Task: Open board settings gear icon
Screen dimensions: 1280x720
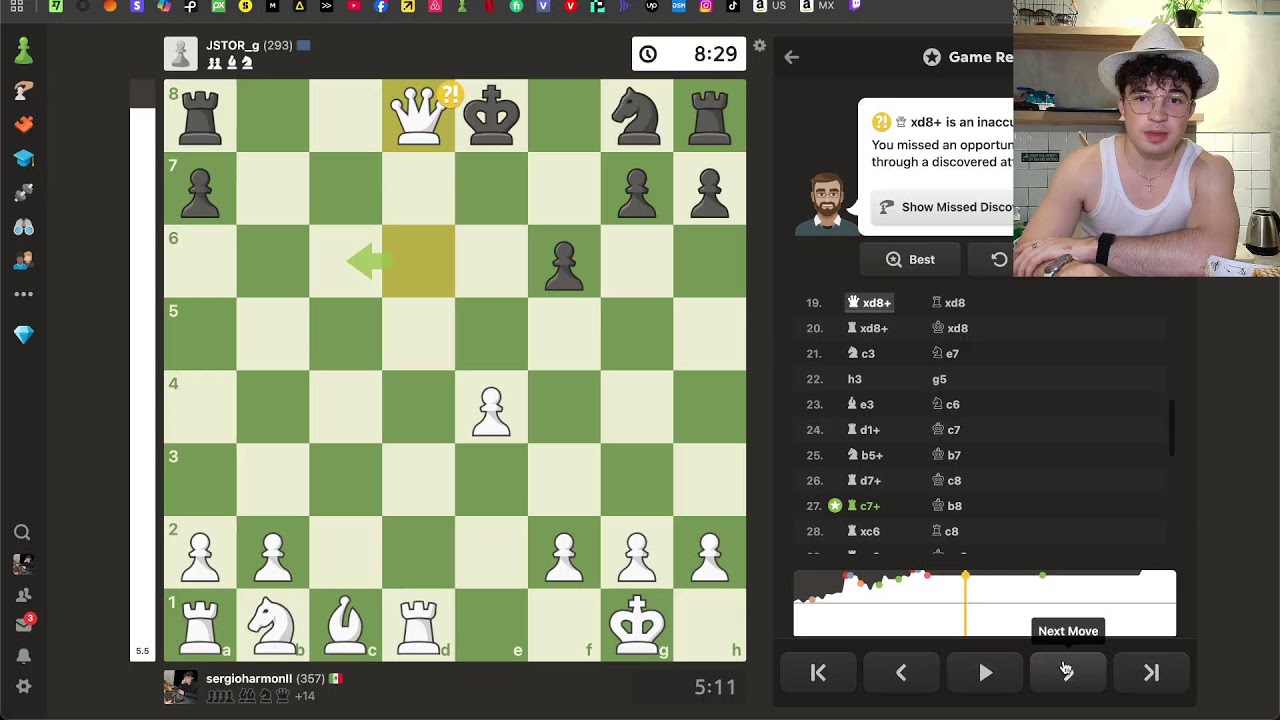Action: click(760, 46)
